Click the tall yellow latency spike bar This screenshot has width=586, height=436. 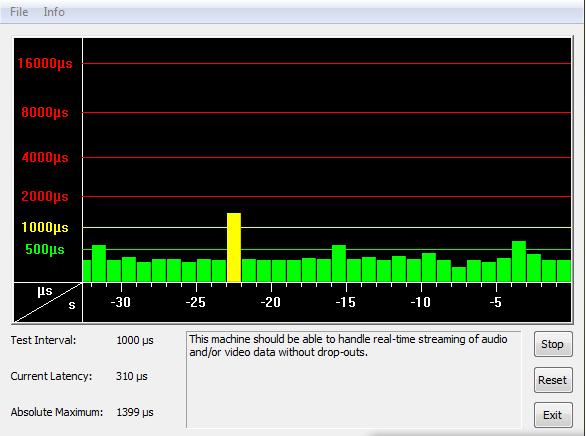pyautogui.click(x=234, y=247)
